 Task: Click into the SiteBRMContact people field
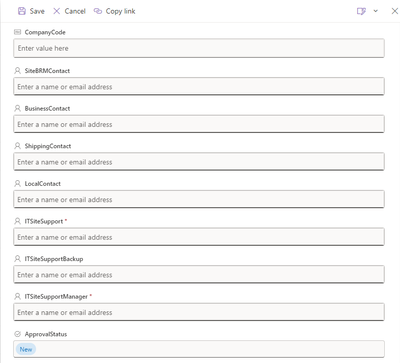(199, 87)
